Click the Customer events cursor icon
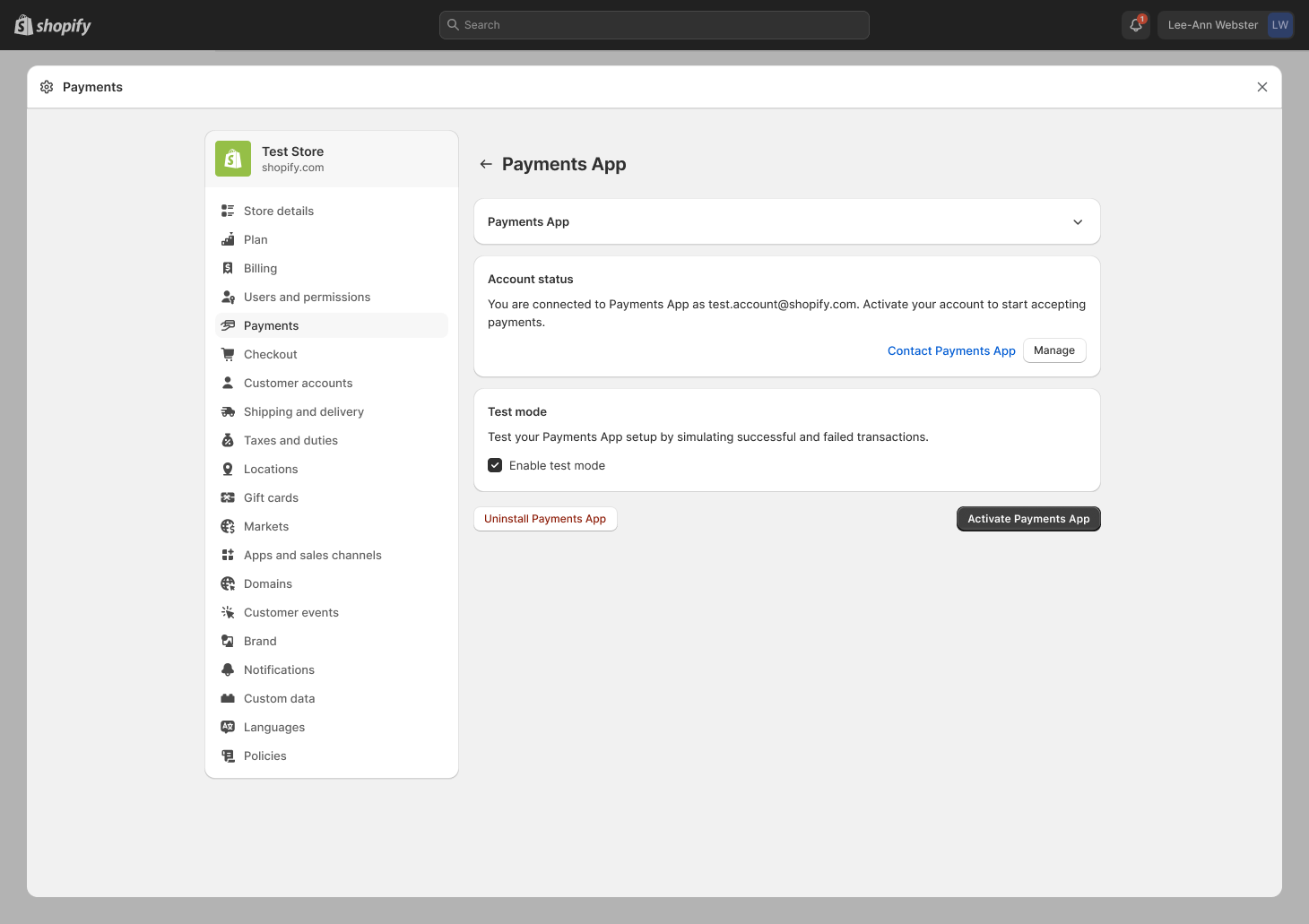Image resolution: width=1309 pixels, height=924 pixels. 228,612
